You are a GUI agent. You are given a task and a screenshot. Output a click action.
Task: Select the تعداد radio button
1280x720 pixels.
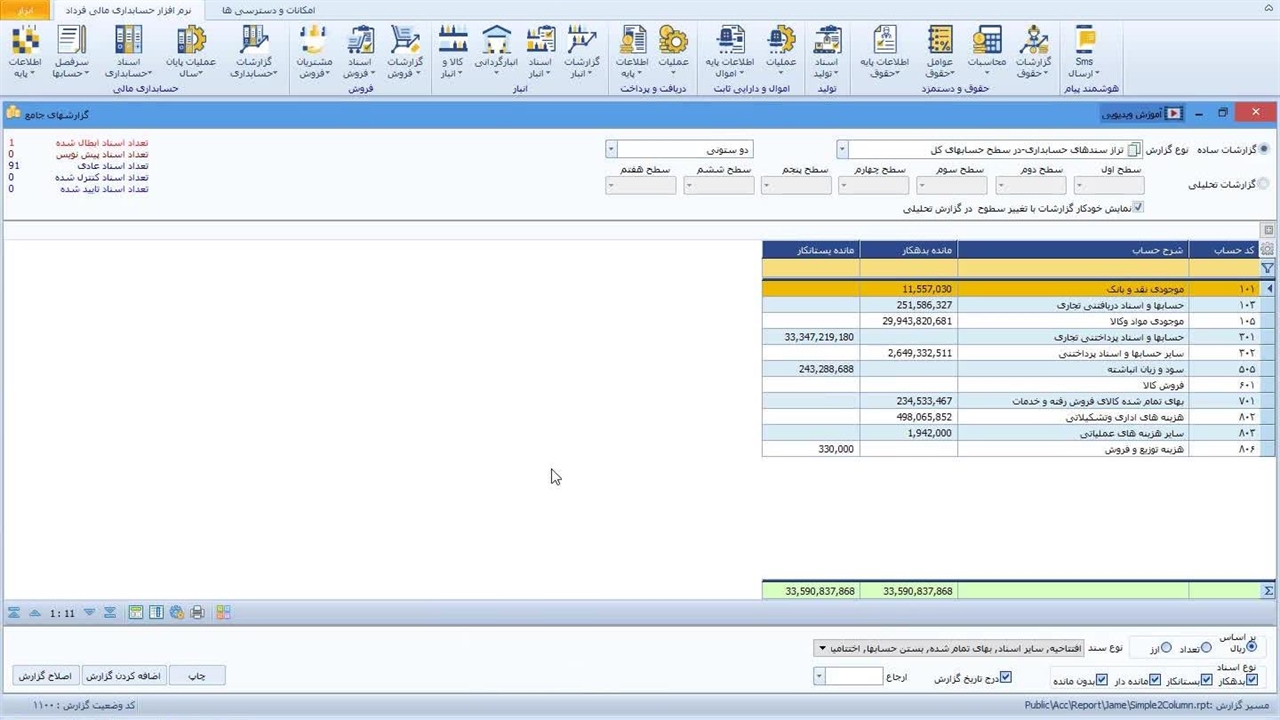1206,648
